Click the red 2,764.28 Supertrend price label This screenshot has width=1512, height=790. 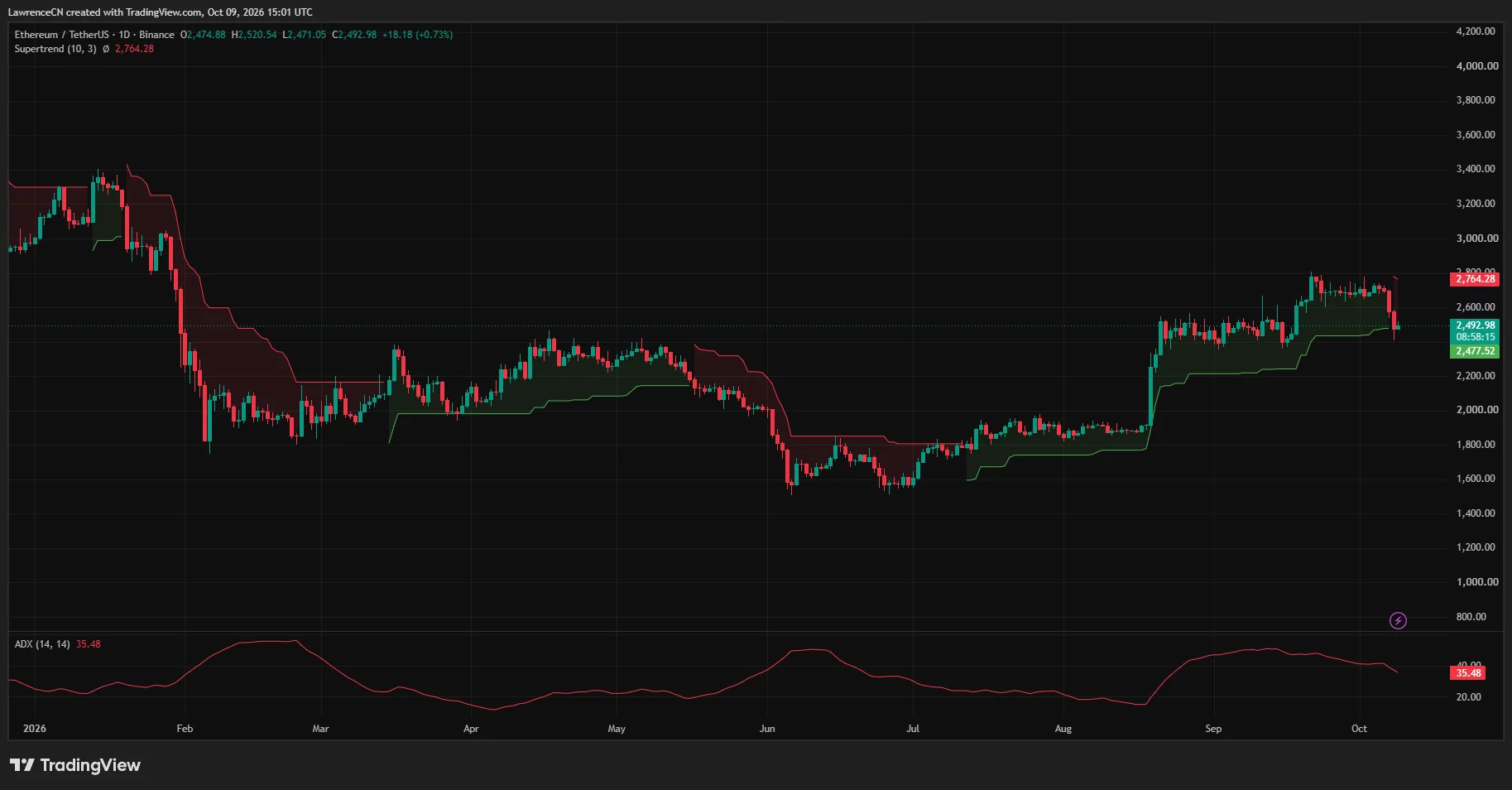point(1476,279)
